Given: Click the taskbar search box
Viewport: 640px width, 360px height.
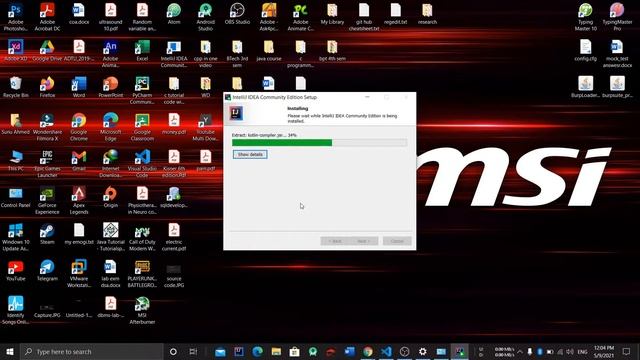Looking at the screenshot, I should tap(92, 351).
